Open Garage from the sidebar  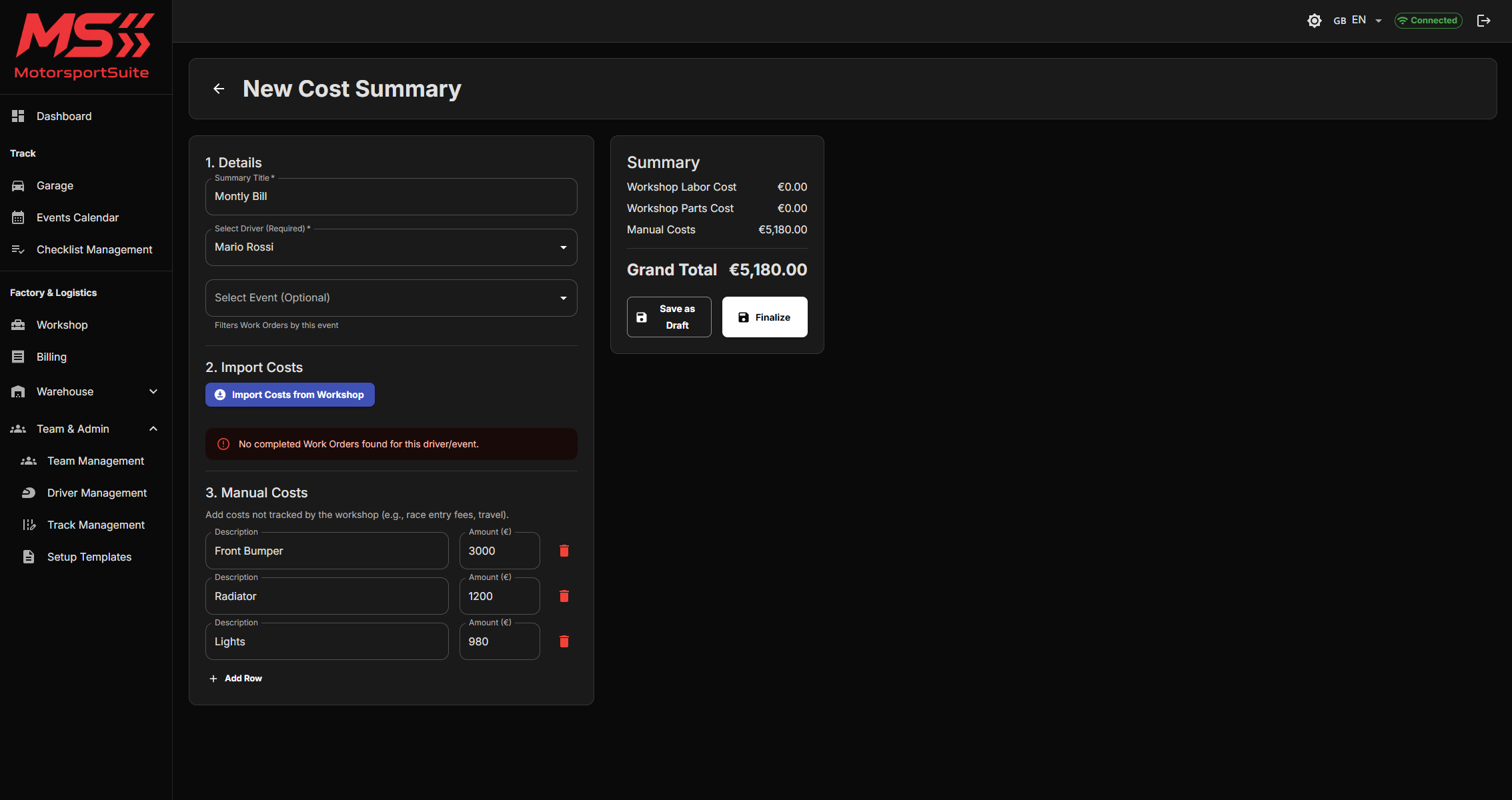(x=55, y=185)
